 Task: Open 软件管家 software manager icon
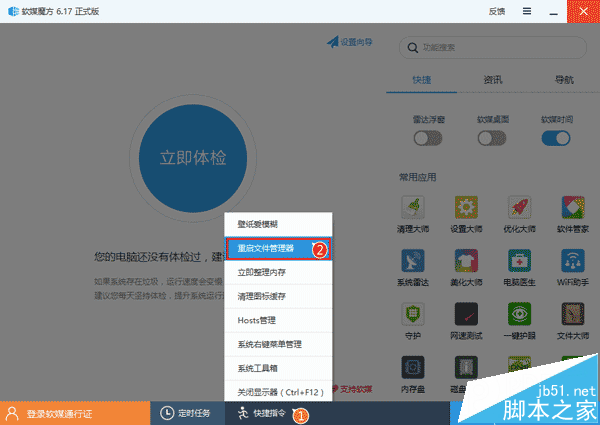[573, 207]
